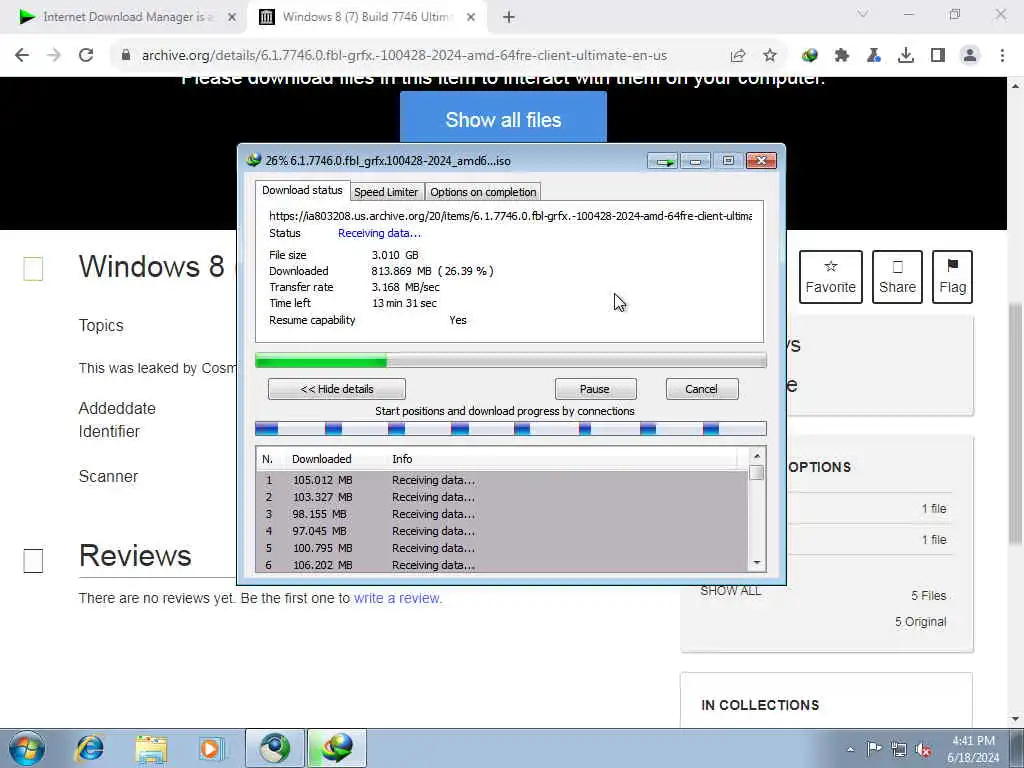Screen dimensions: 1024x768
Task: Switch to Chrome taskbar button
Action: click(x=275, y=748)
